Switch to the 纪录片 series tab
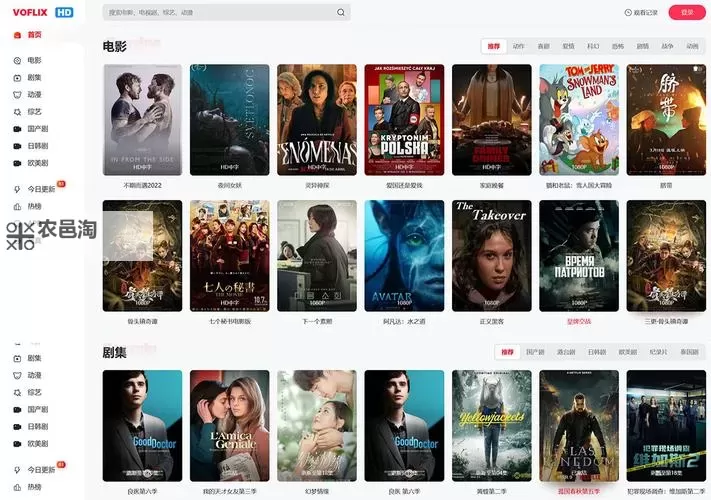711x500 pixels. [659, 352]
